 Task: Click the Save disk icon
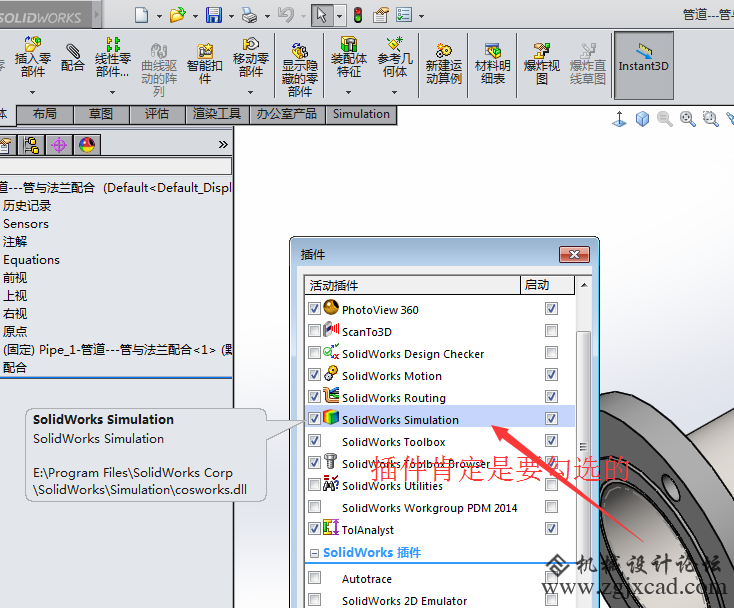click(214, 15)
